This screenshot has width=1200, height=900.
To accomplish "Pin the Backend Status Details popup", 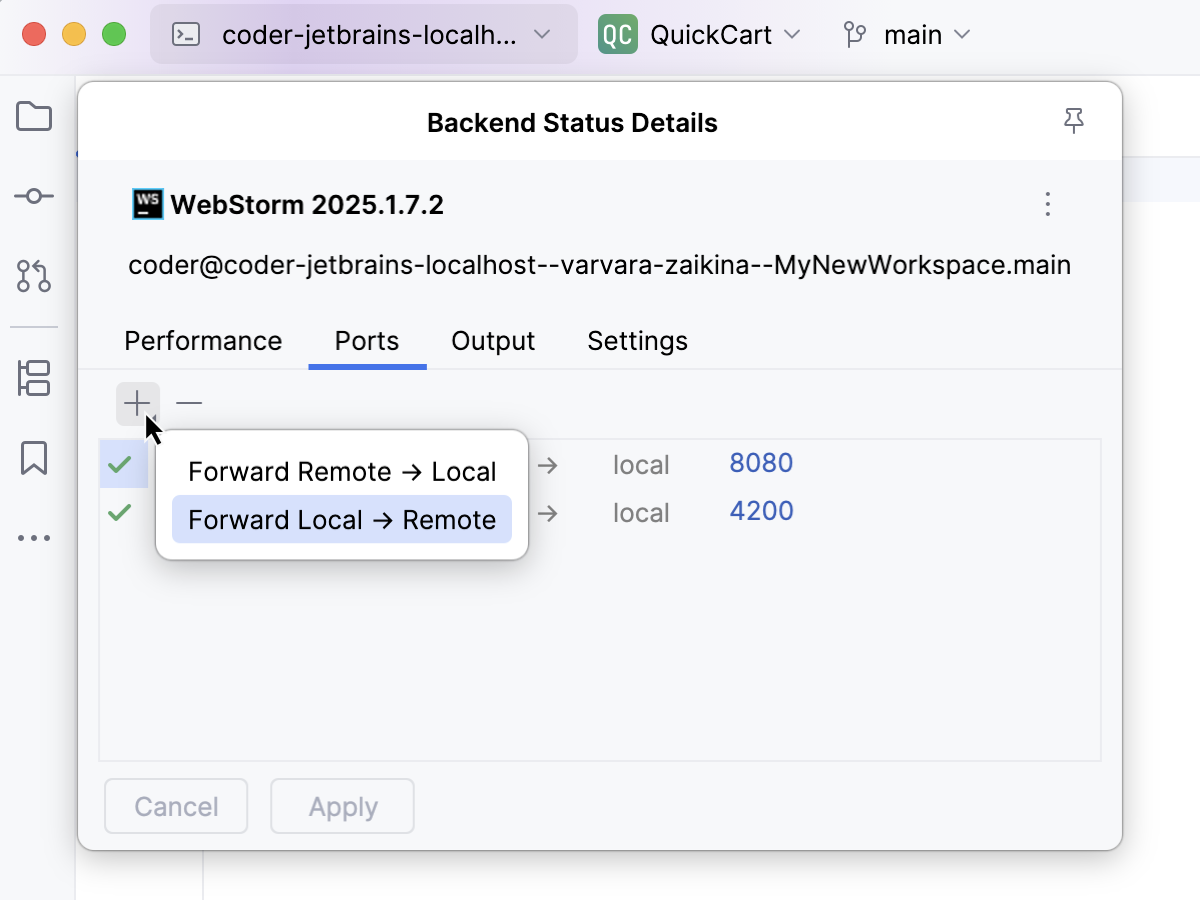I will click(1074, 122).
